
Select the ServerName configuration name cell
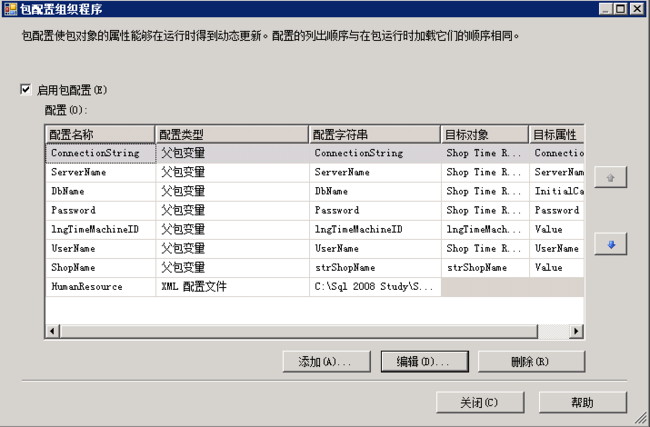100,172
